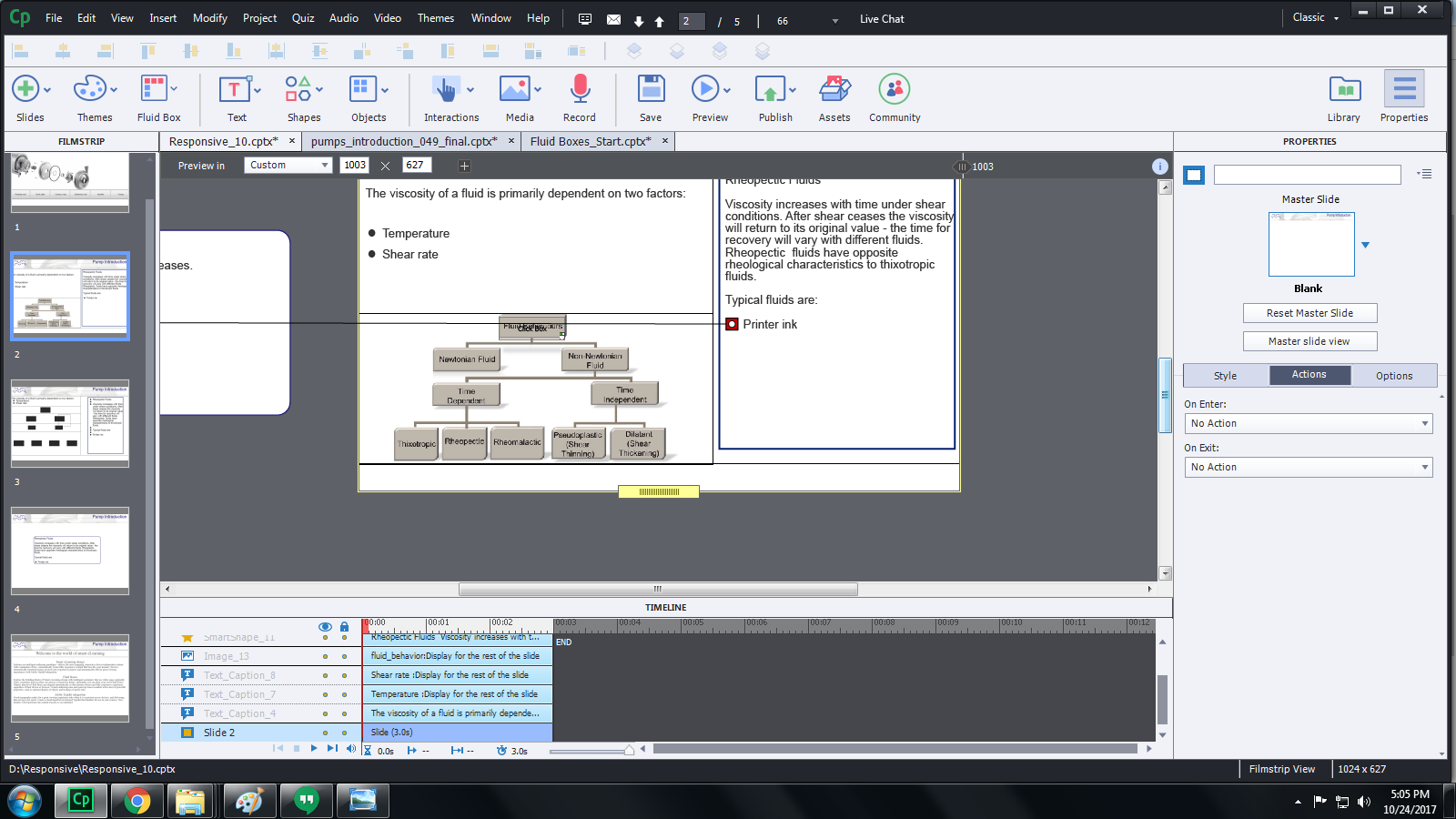Image resolution: width=1456 pixels, height=819 pixels.
Task: Save the project using Save icon
Action: point(651,90)
